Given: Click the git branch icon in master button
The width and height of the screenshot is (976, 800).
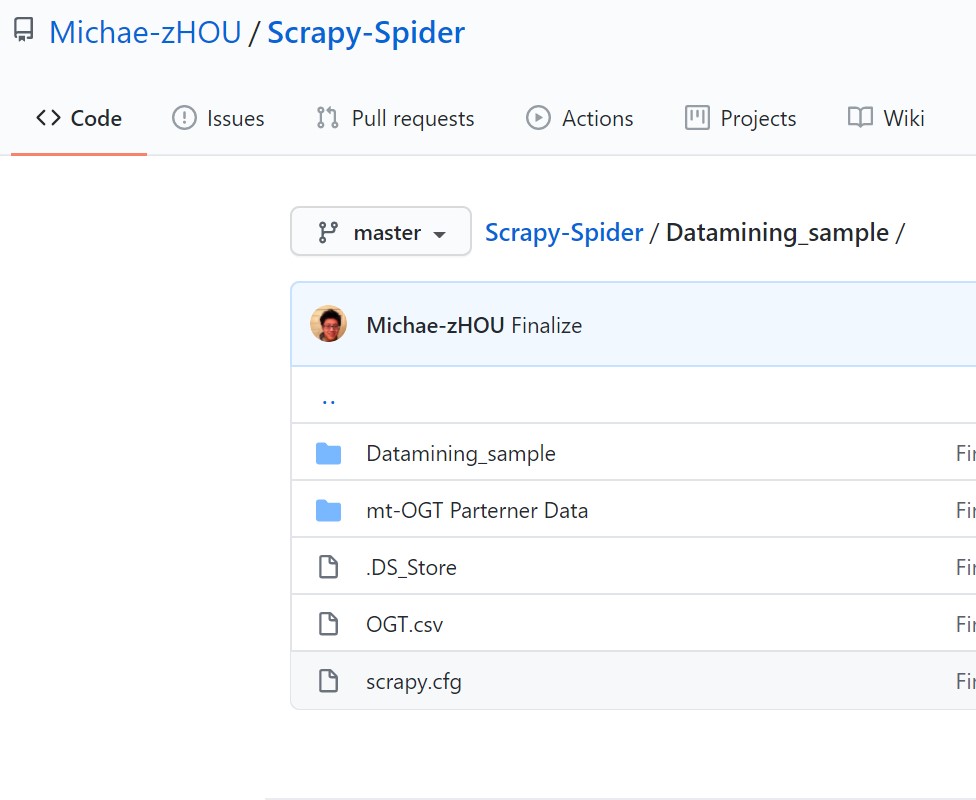Looking at the screenshot, I should [328, 232].
